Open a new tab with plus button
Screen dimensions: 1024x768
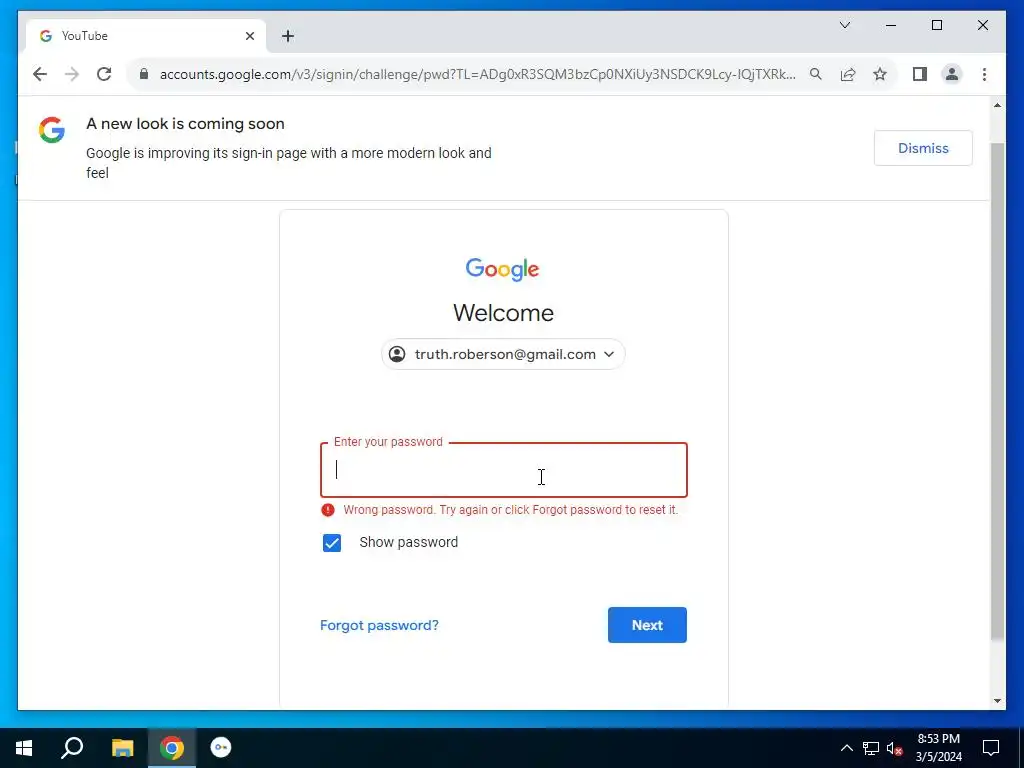[288, 36]
